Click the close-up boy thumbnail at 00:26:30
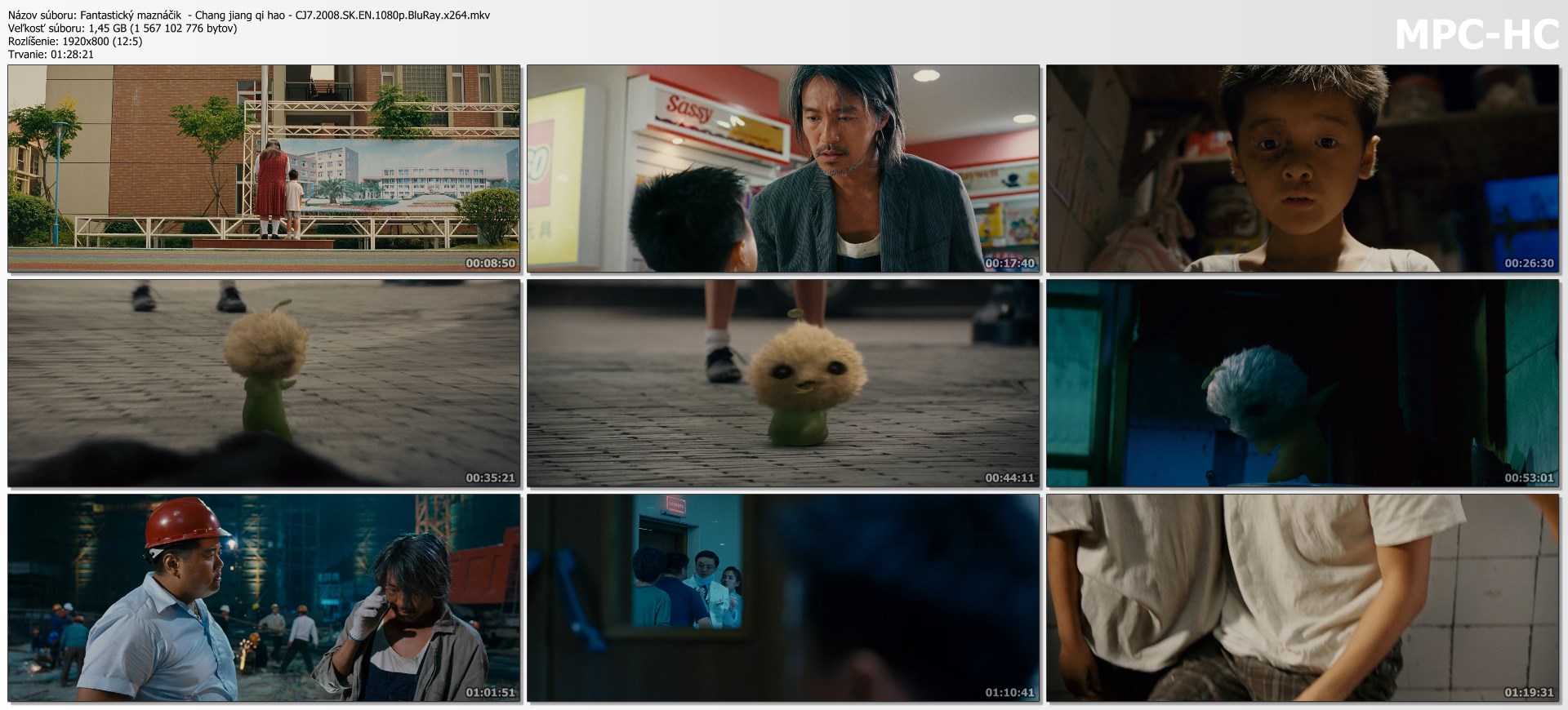1568x710 pixels. coord(1303,168)
